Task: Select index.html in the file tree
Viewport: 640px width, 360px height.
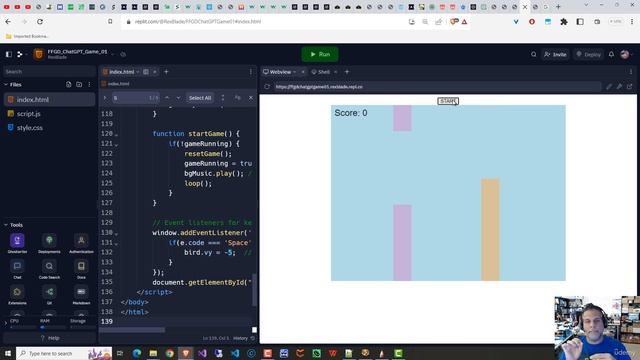Action: (x=49, y=100)
